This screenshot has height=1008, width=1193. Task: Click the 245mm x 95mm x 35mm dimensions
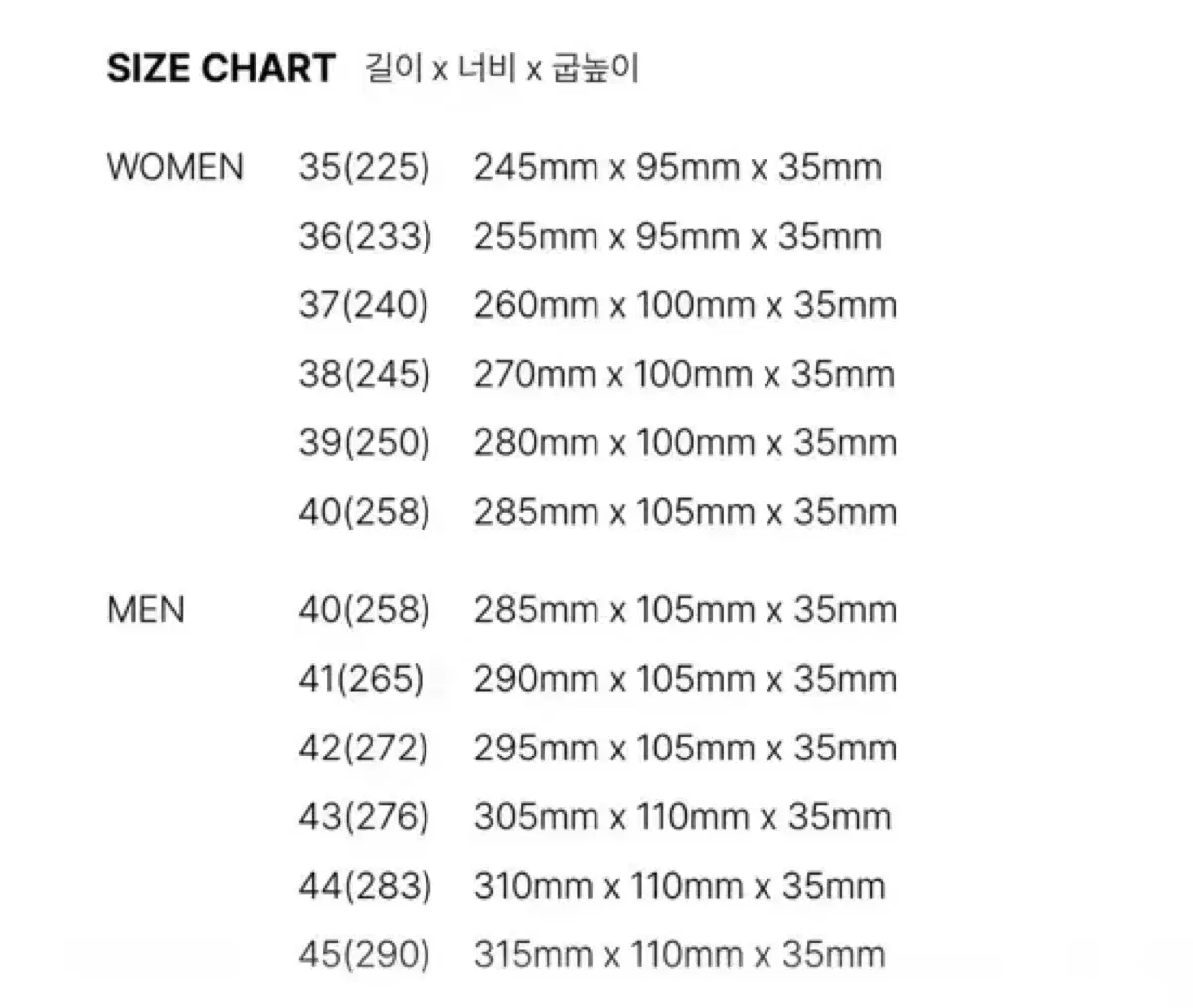[x=677, y=167]
